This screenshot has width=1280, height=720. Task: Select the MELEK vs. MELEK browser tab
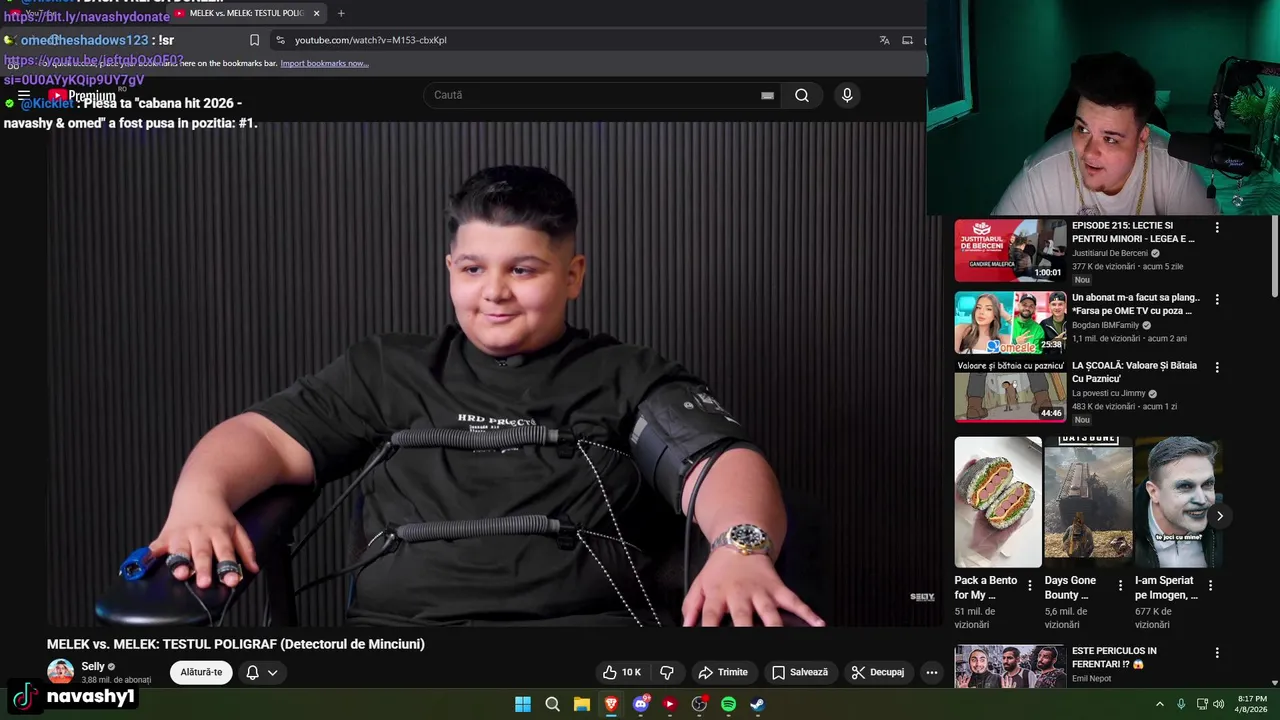[247, 13]
